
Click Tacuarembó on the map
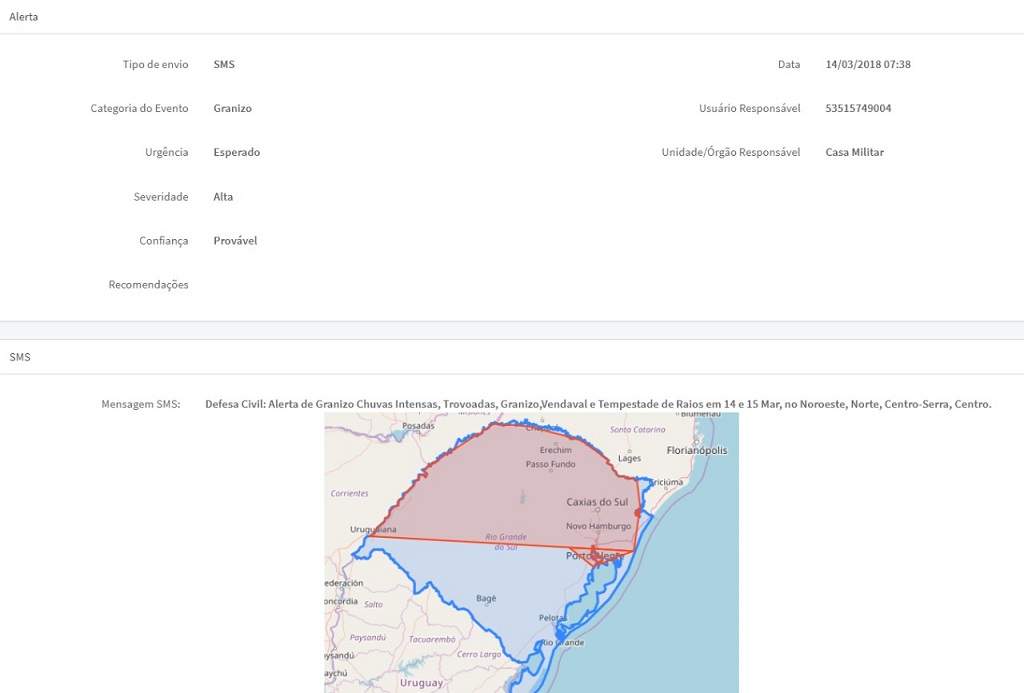click(432, 639)
